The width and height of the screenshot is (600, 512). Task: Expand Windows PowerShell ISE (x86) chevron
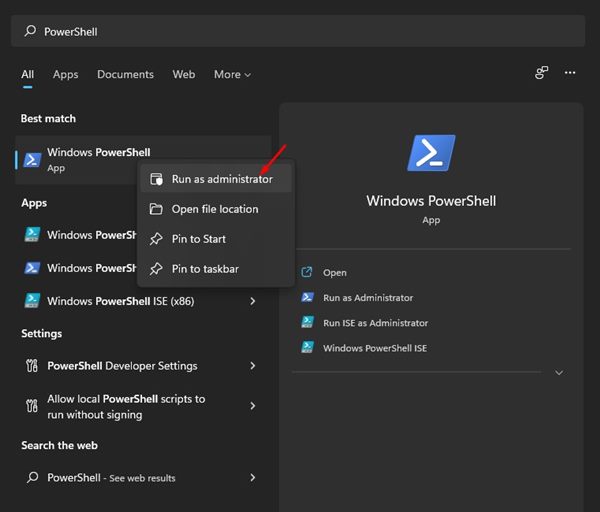coord(253,301)
